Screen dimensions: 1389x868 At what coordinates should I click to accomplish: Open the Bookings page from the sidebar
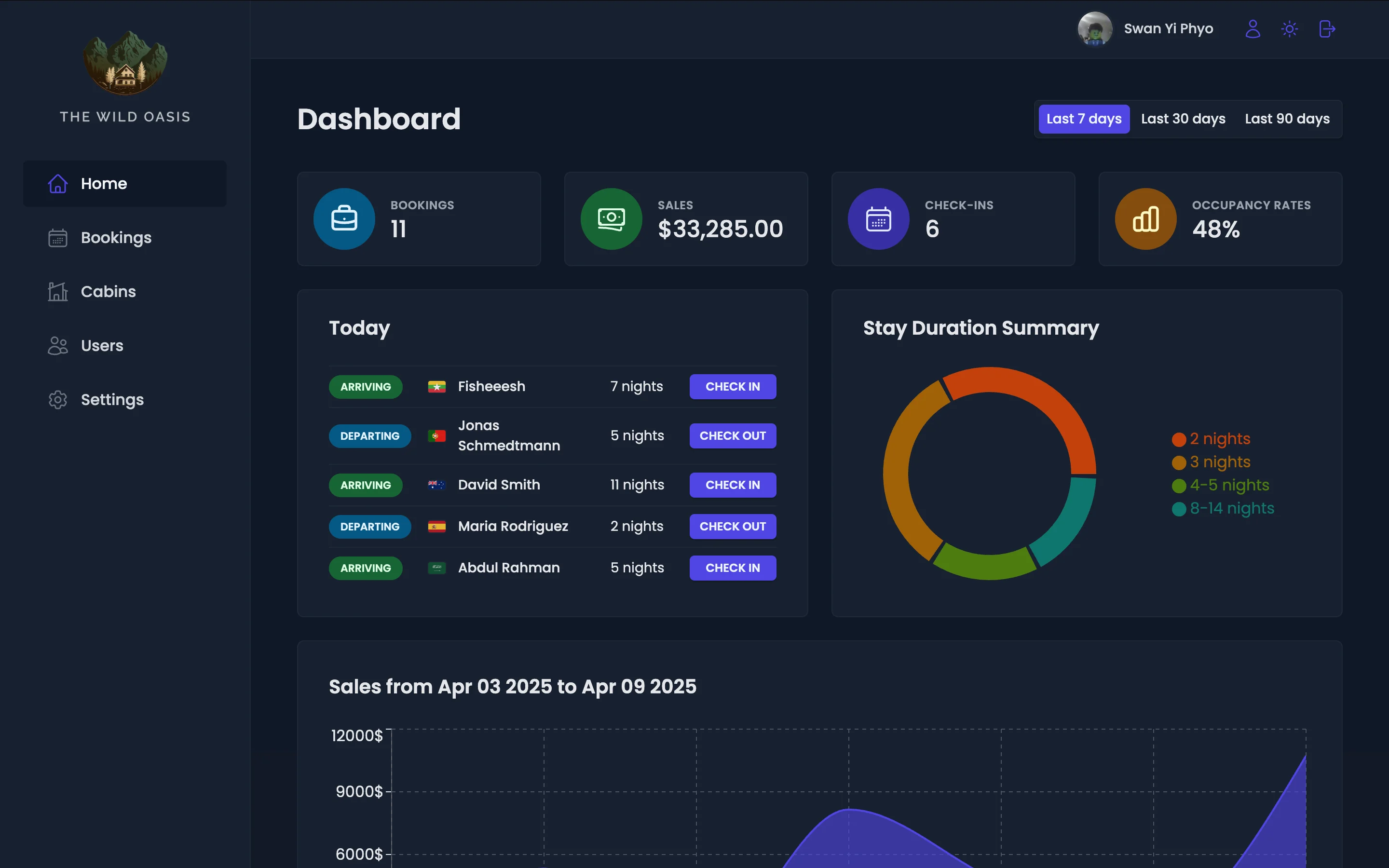[116, 238]
